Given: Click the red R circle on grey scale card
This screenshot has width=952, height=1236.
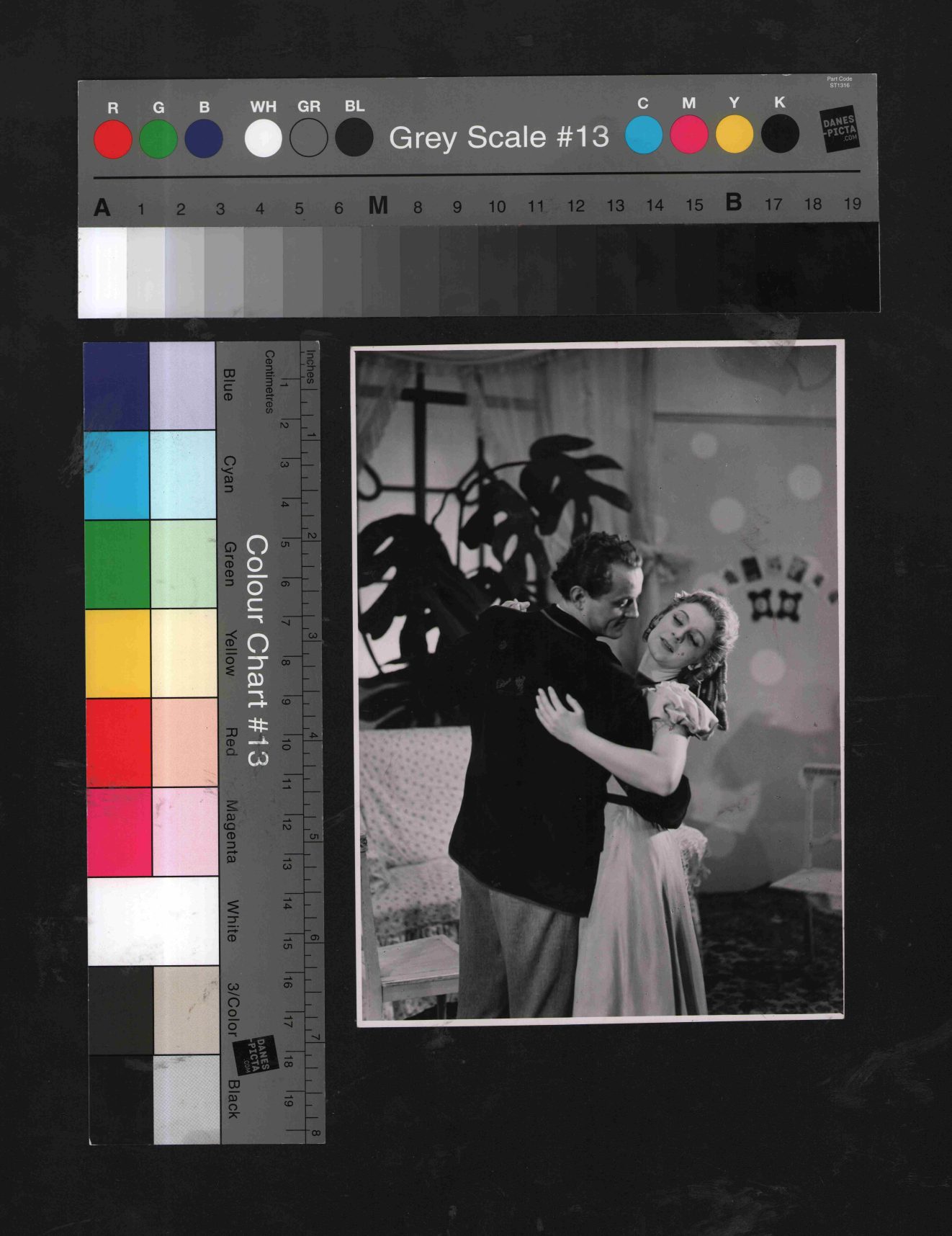Looking at the screenshot, I should click(x=113, y=139).
